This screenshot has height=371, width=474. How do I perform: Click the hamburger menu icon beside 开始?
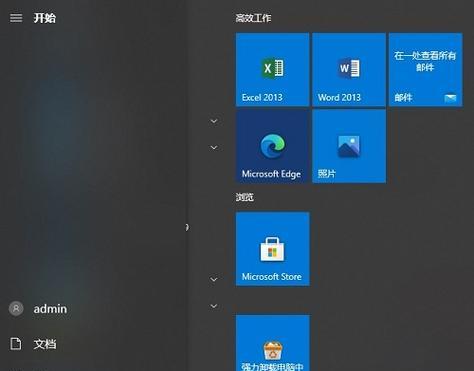16,18
